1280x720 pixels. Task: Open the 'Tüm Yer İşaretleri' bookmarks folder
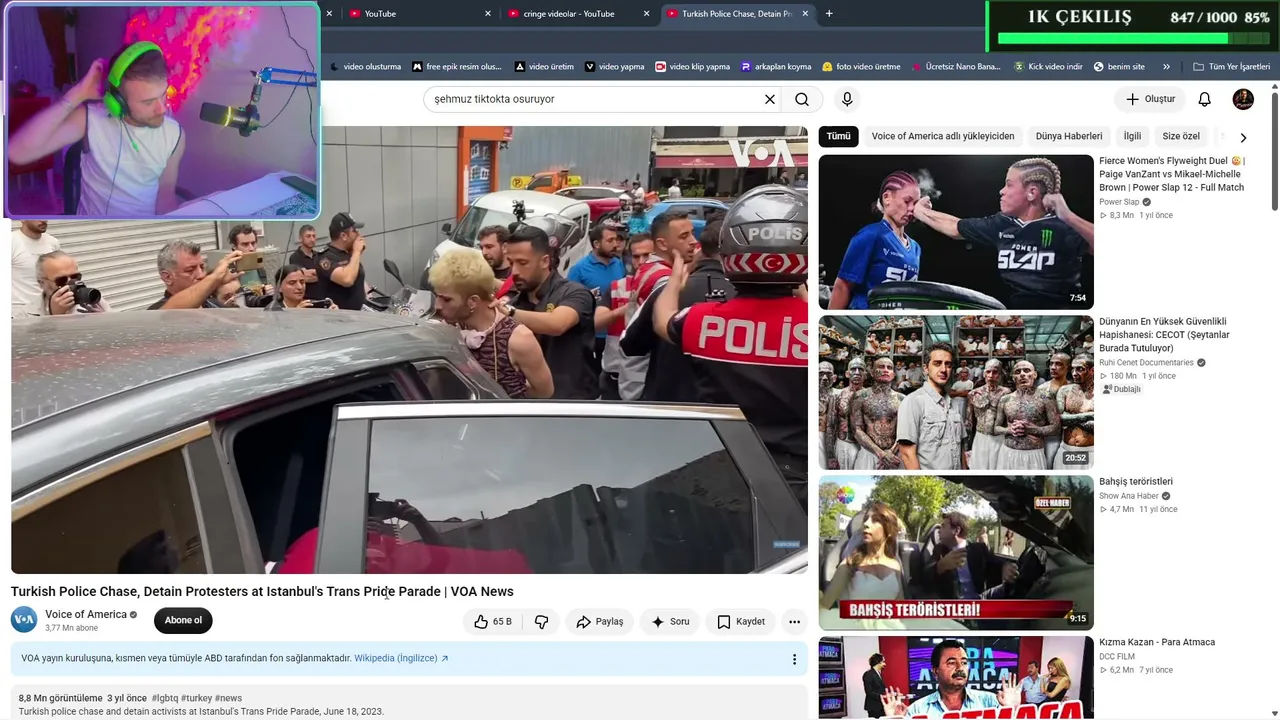(x=1231, y=67)
